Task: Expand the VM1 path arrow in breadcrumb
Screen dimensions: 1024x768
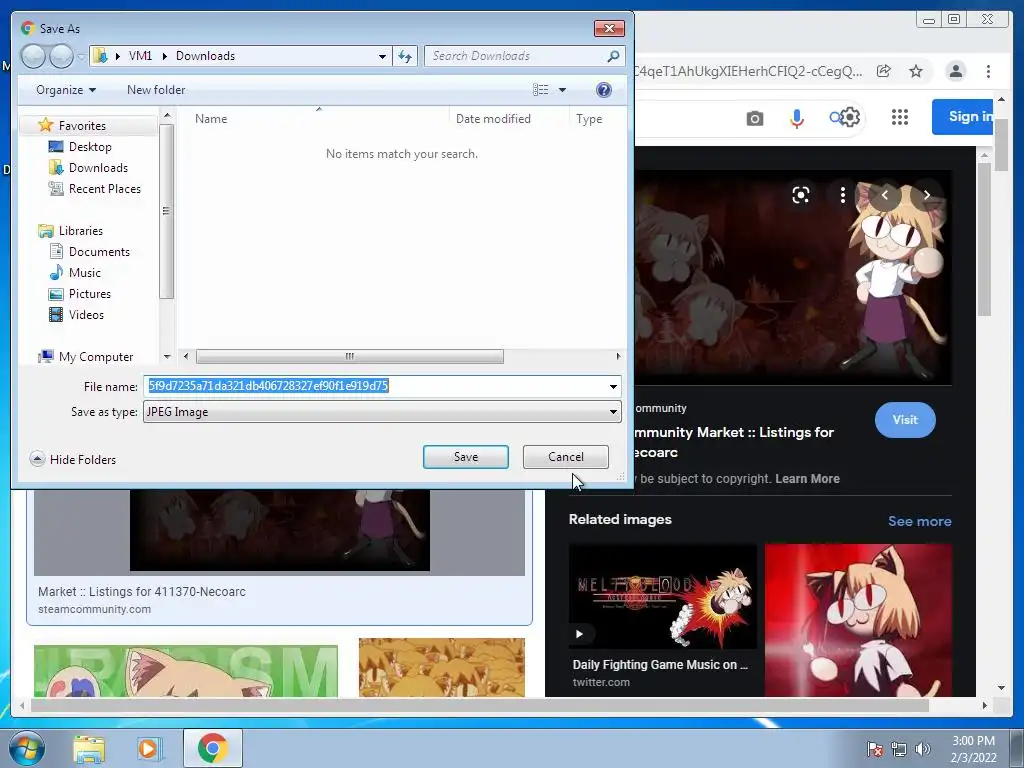Action: pos(163,56)
